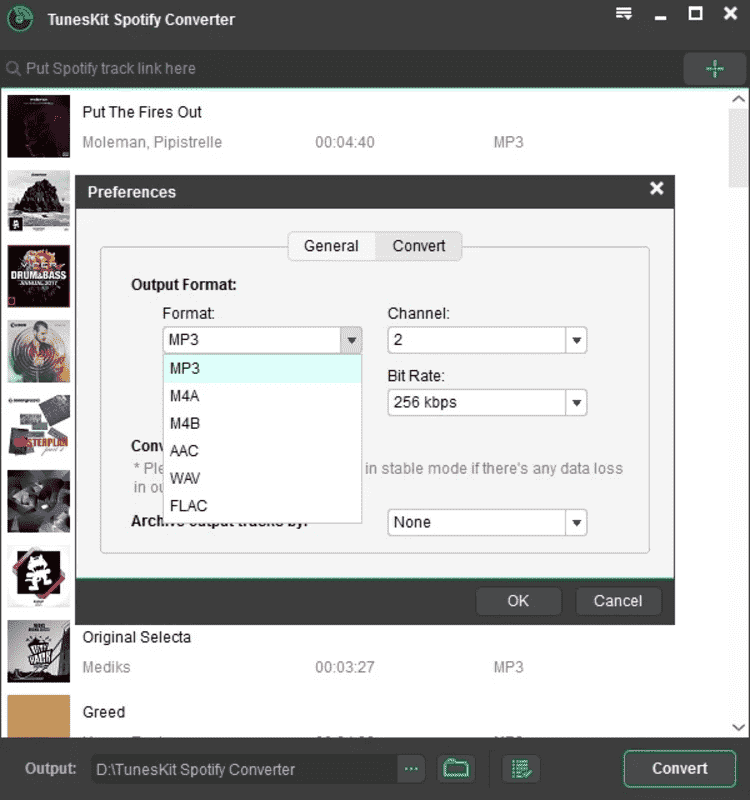This screenshot has width=750, height=800.
Task: Open the Channel dropdown
Action: [487, 340]
